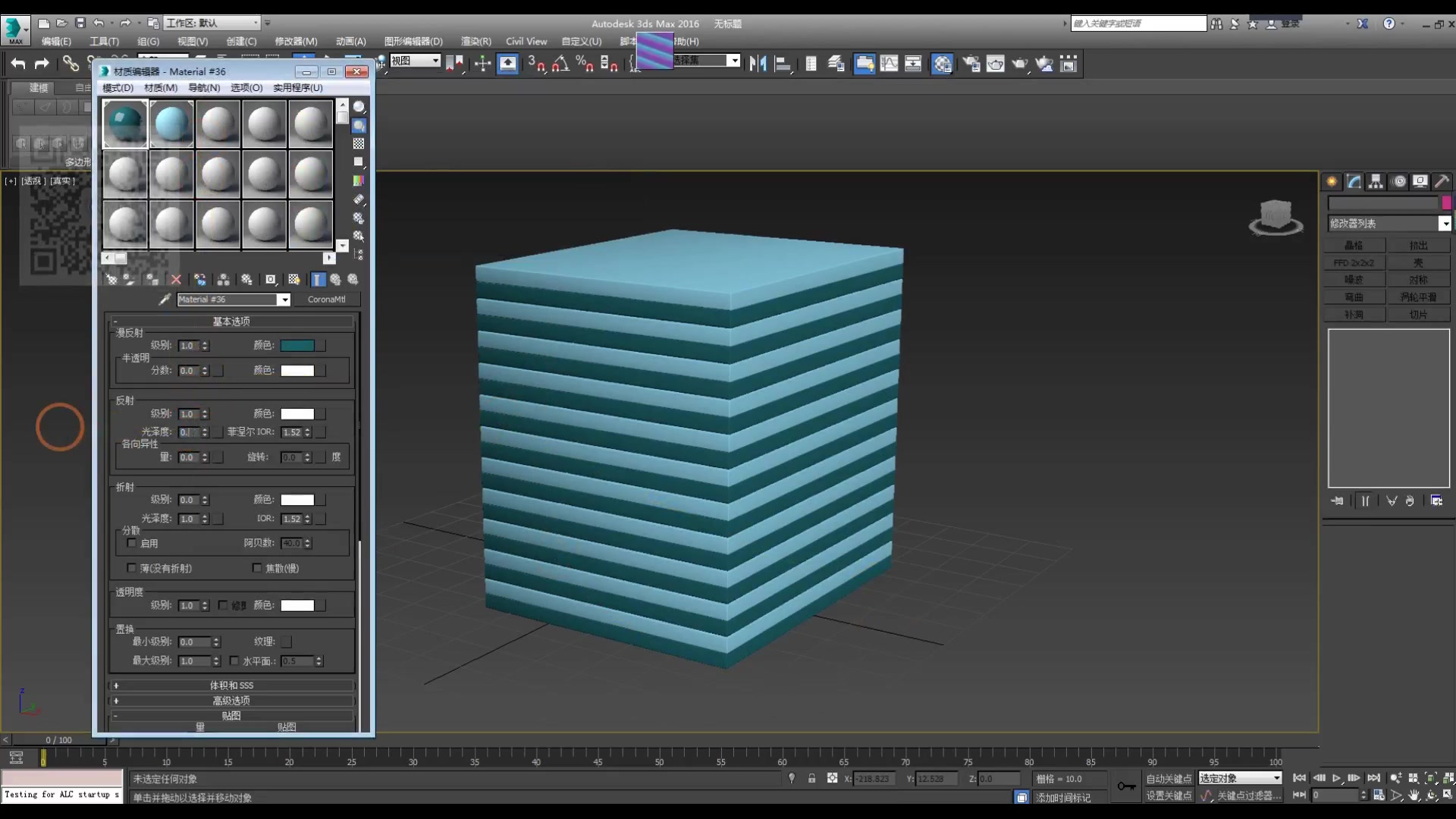Click the 自动关键点 button
Image resolution: width=1456 pixels, height=819 pixels.
tap(1169, 779)
